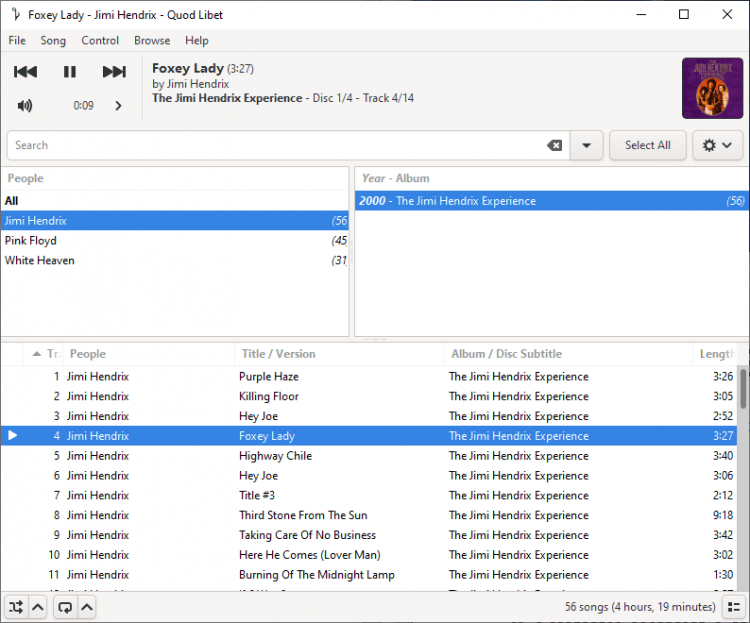The image size is (750, 623).
Task: Toggle shuffle playback mode
Action: pyautogui.click(x=16, y=607)
